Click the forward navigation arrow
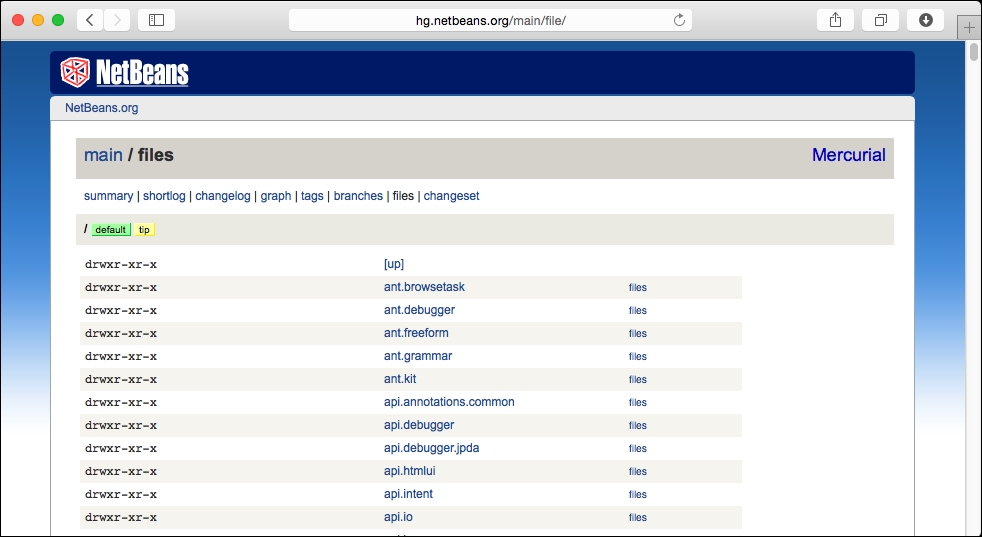982x537 pixels. (117, 20)
